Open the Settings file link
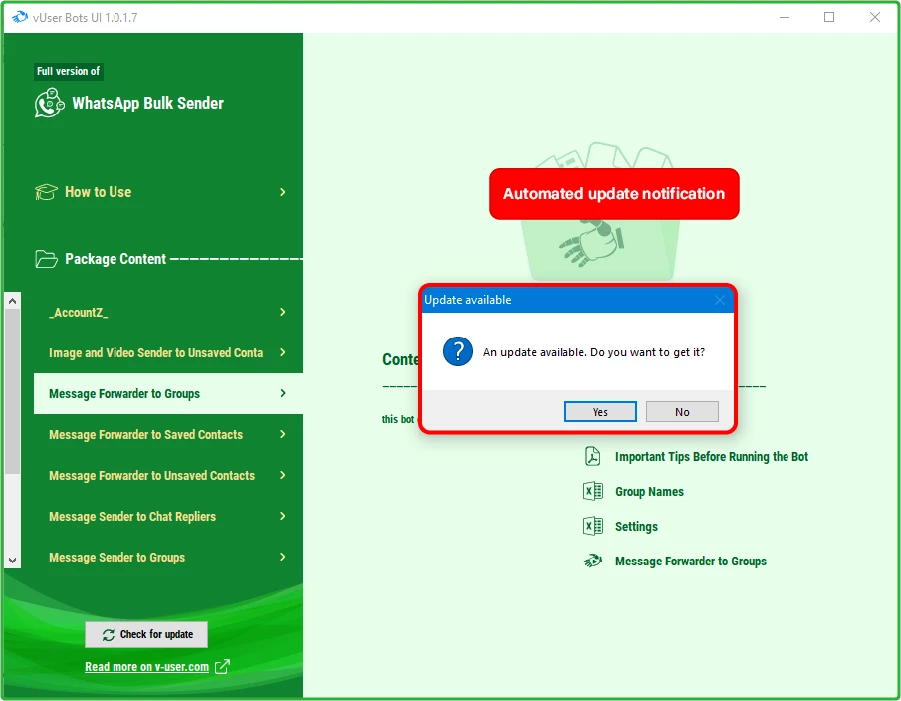901x701 pixels. [x=636, y=526]
